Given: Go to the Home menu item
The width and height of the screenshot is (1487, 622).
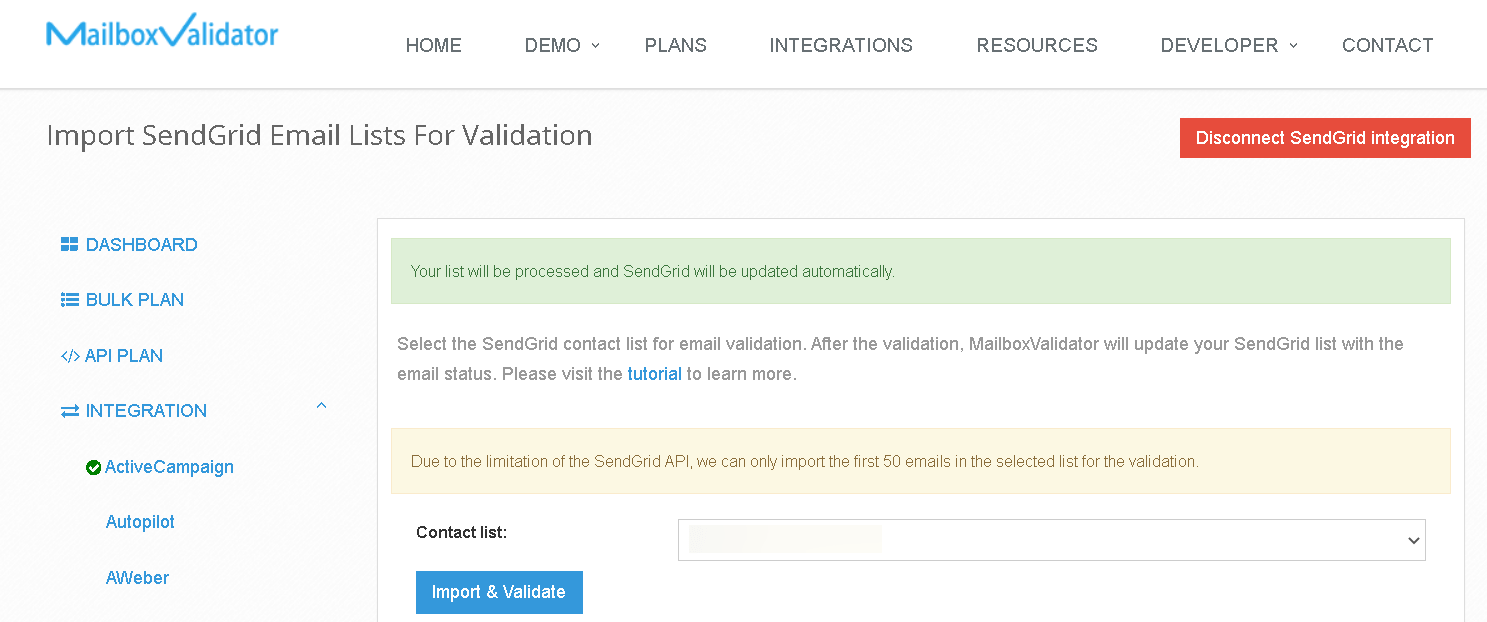Looking at the screenshot, I should coord(433,45).
